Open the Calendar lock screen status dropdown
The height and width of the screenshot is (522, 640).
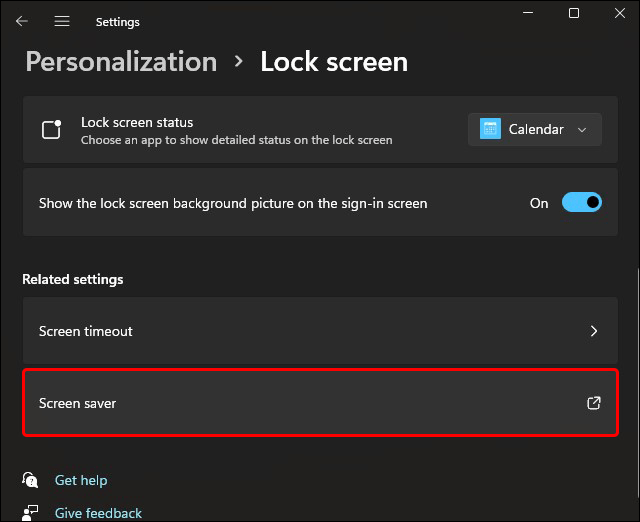(535, 129)
